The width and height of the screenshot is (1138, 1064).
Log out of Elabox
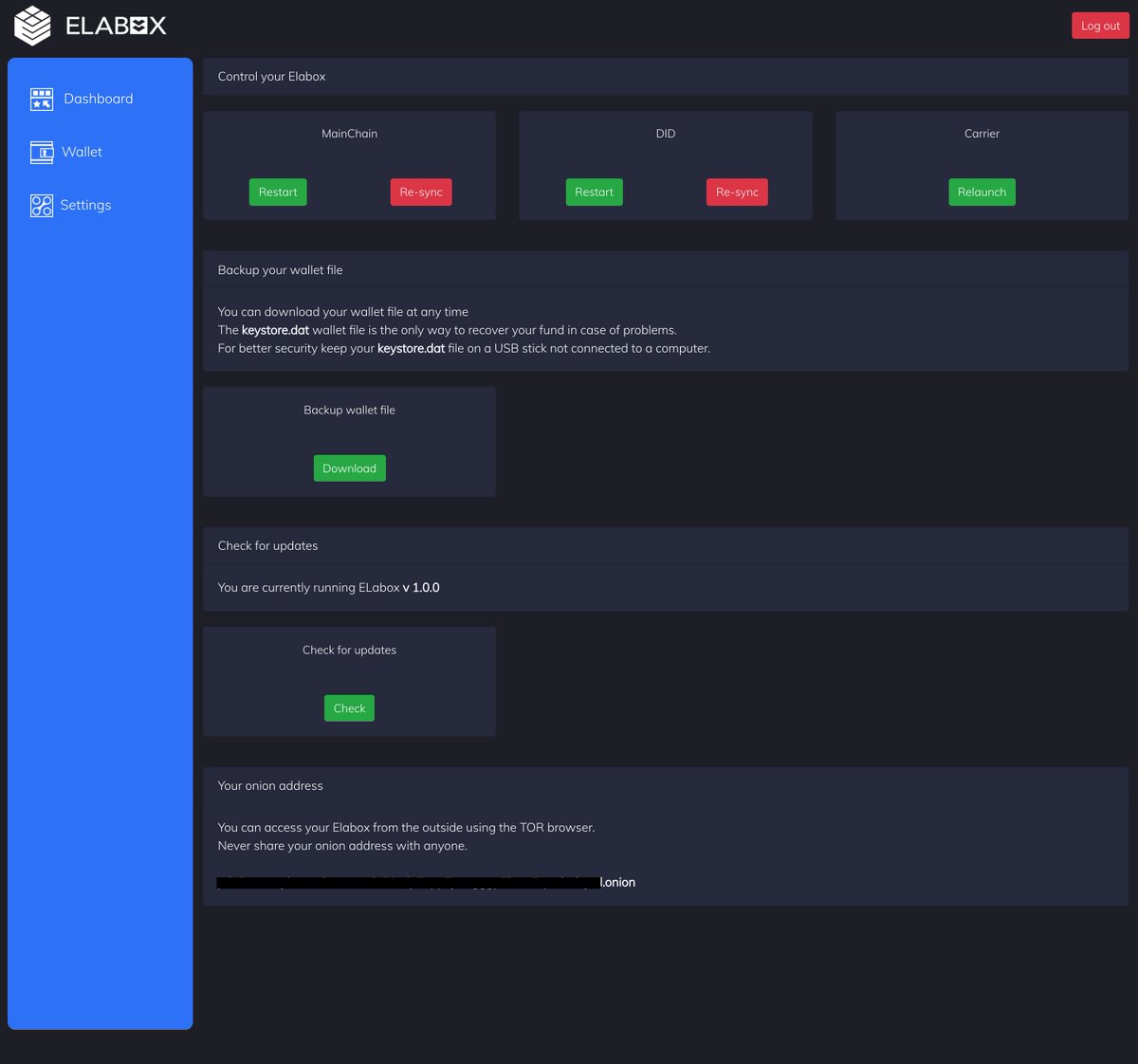1100,26
